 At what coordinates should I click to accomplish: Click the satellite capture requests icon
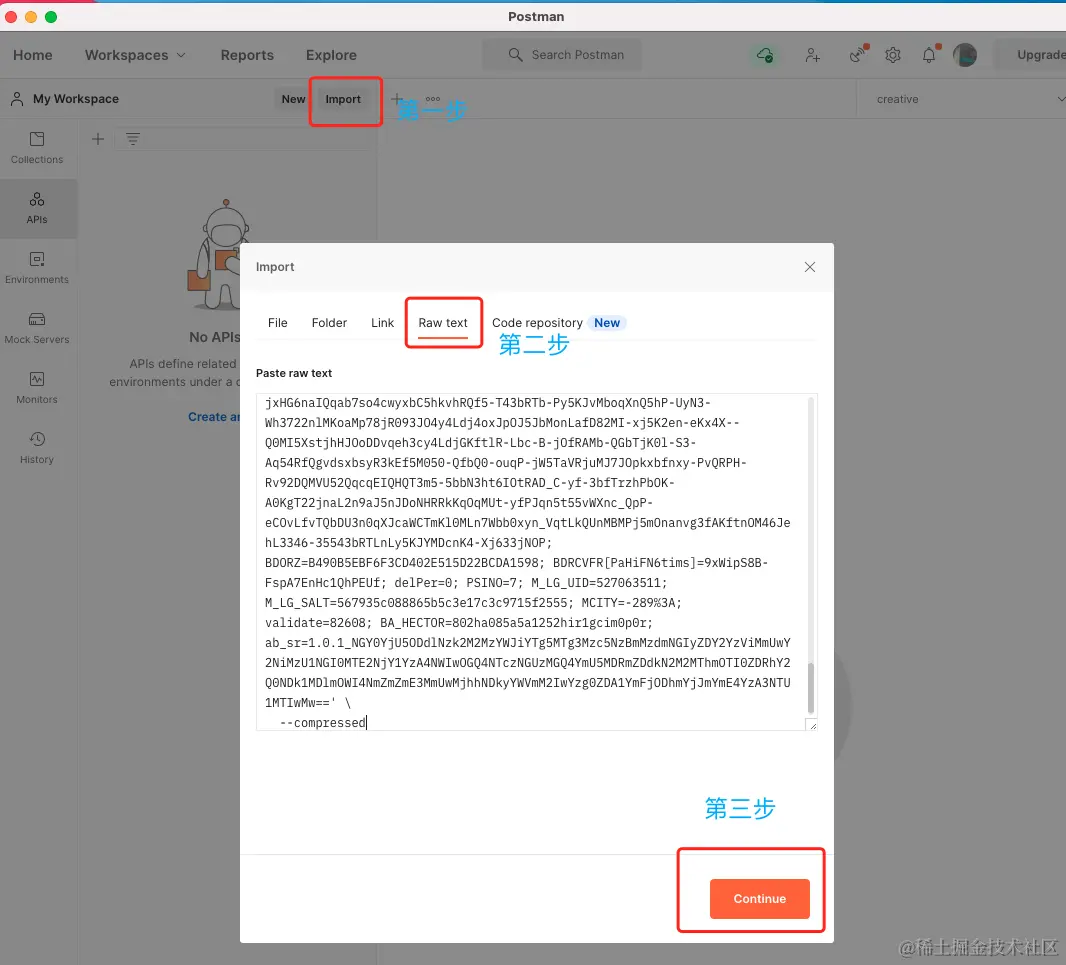[858, 54]
